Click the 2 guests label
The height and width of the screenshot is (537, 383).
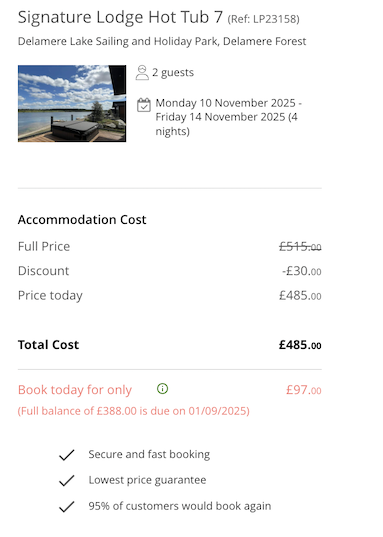pyautogui.click(x=173, y=73)
